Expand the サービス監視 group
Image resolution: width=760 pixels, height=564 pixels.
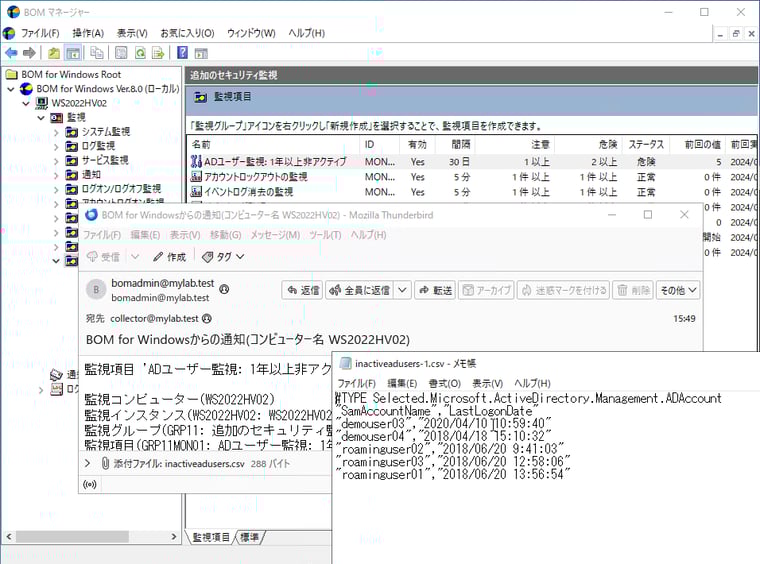(x=56, y=160)
